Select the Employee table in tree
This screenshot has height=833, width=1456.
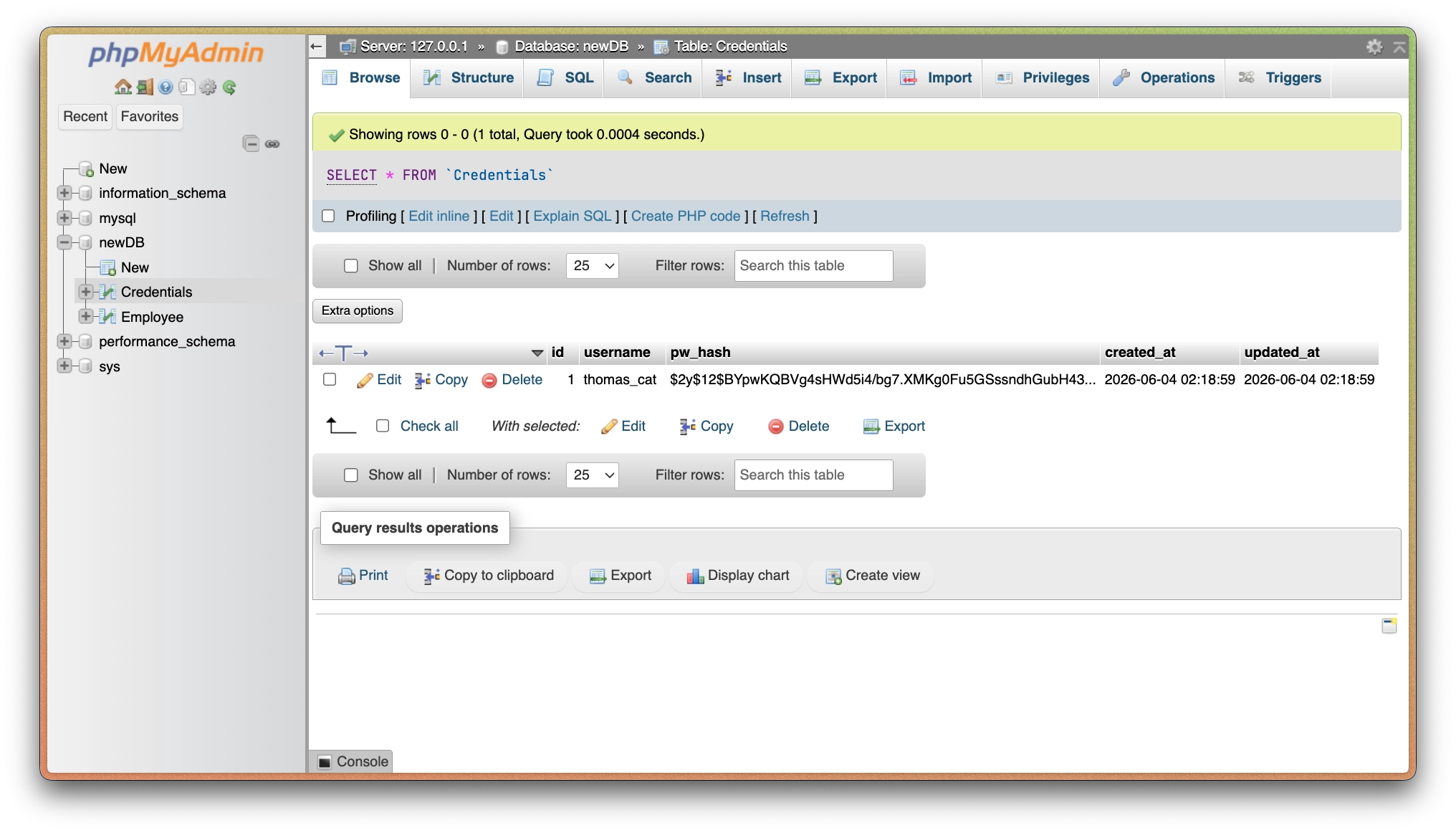click(x=152, y=317)
